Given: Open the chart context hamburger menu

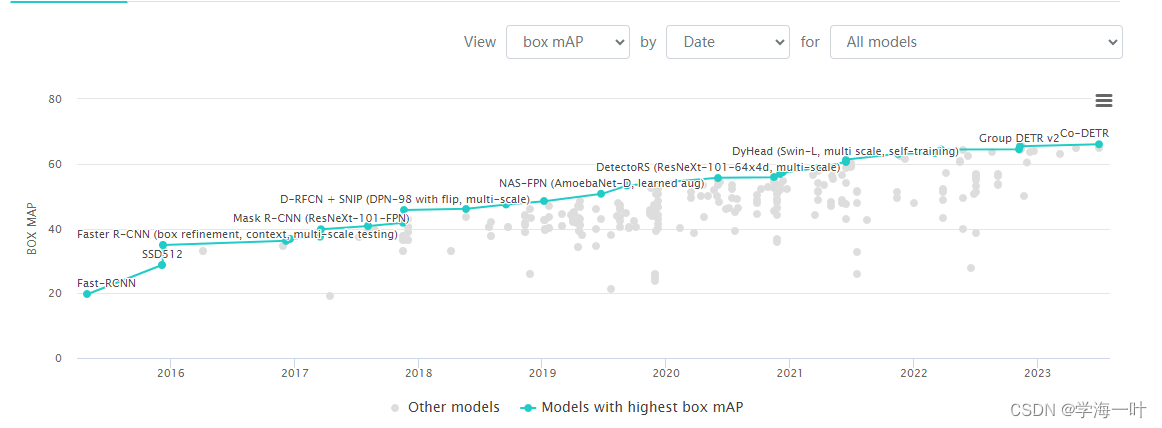Looking at the screenshot, I should click(x=1103, y=101).
